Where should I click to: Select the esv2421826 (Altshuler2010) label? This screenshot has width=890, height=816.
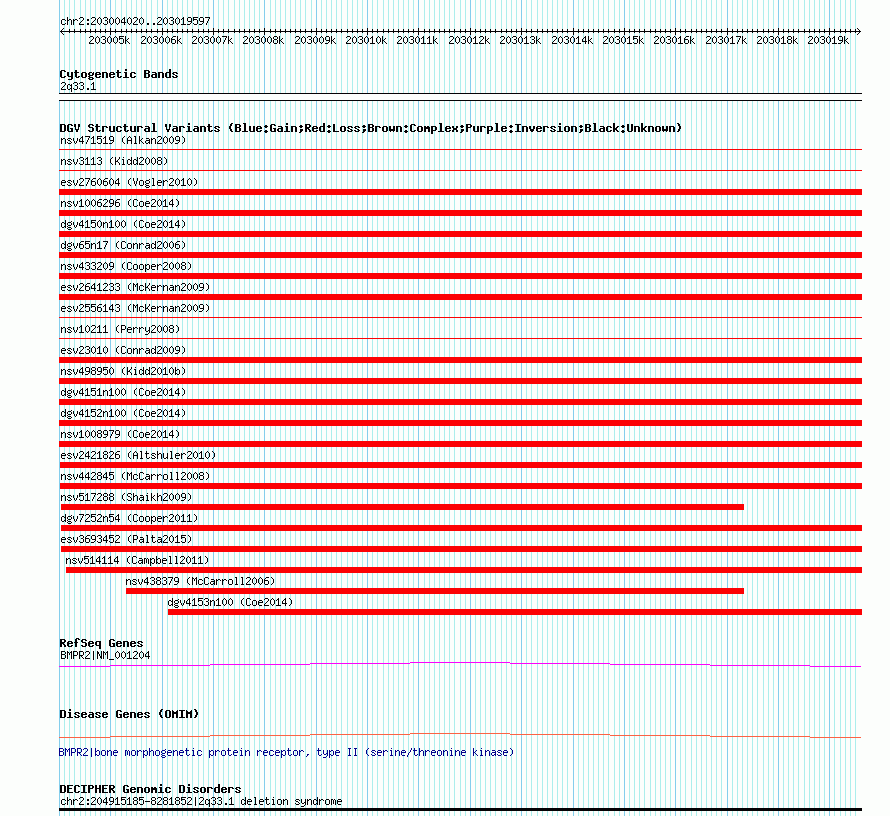coord(138,455)
